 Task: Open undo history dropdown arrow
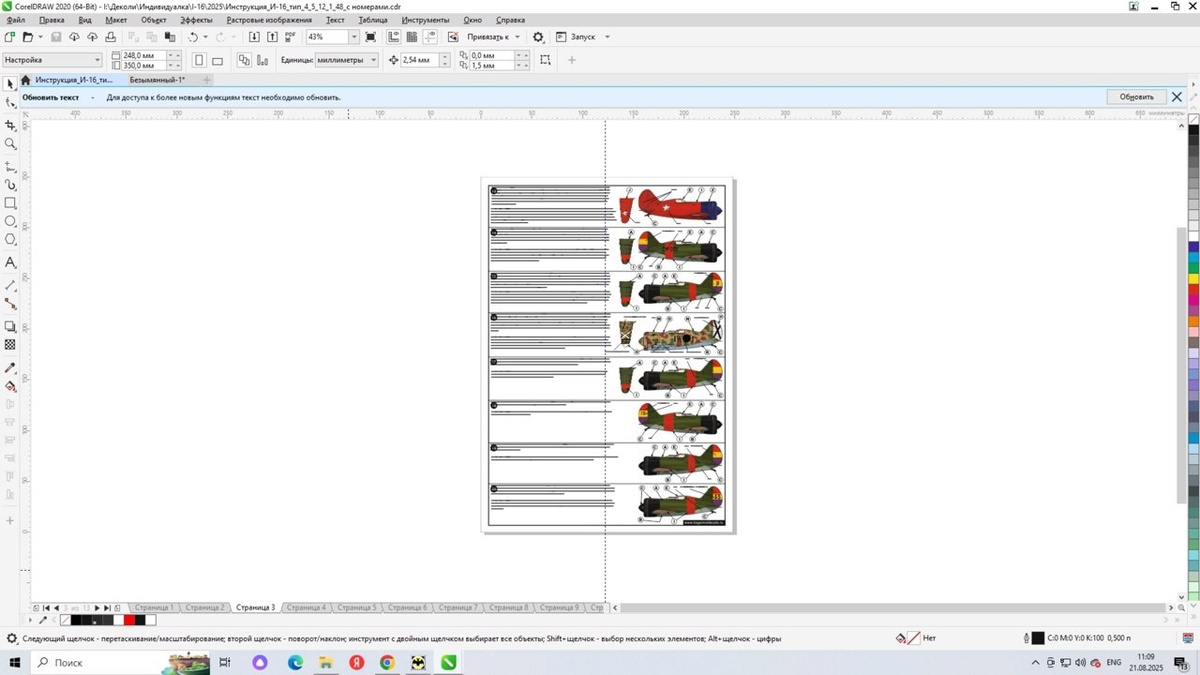coord(205,37)
